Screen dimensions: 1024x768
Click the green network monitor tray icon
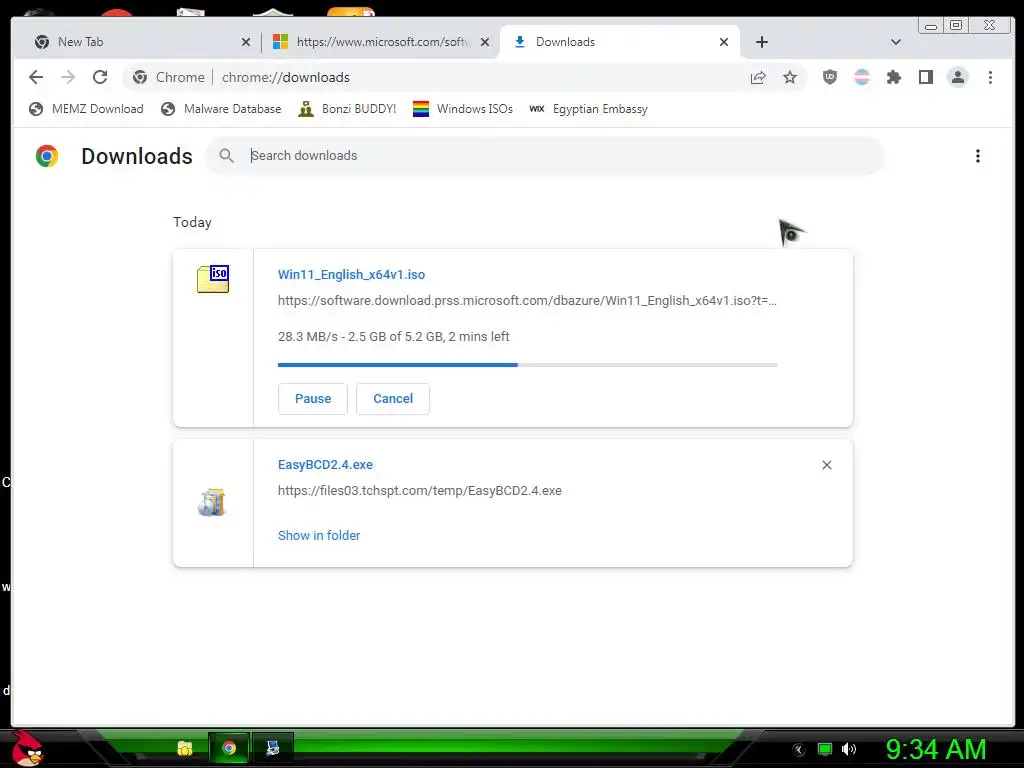pyautogui.click(x=825, y=749)
